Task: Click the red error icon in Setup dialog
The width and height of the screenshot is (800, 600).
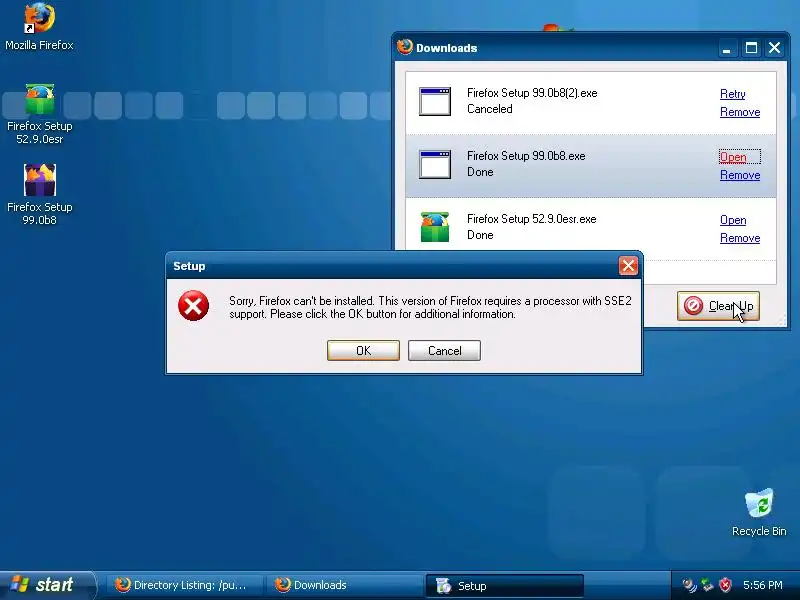Action: click(193, 306)
